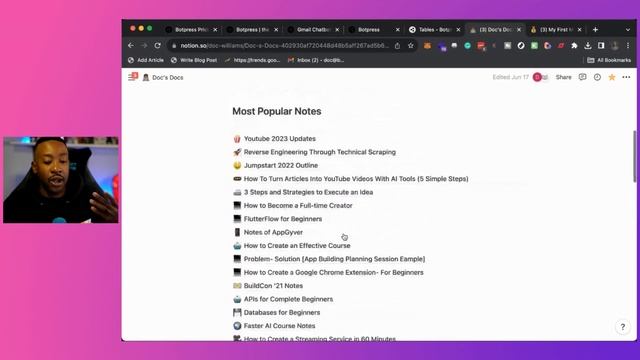Bookmark this page with the star icon
Screen dimensions: 640x360
tap(411, 46)
